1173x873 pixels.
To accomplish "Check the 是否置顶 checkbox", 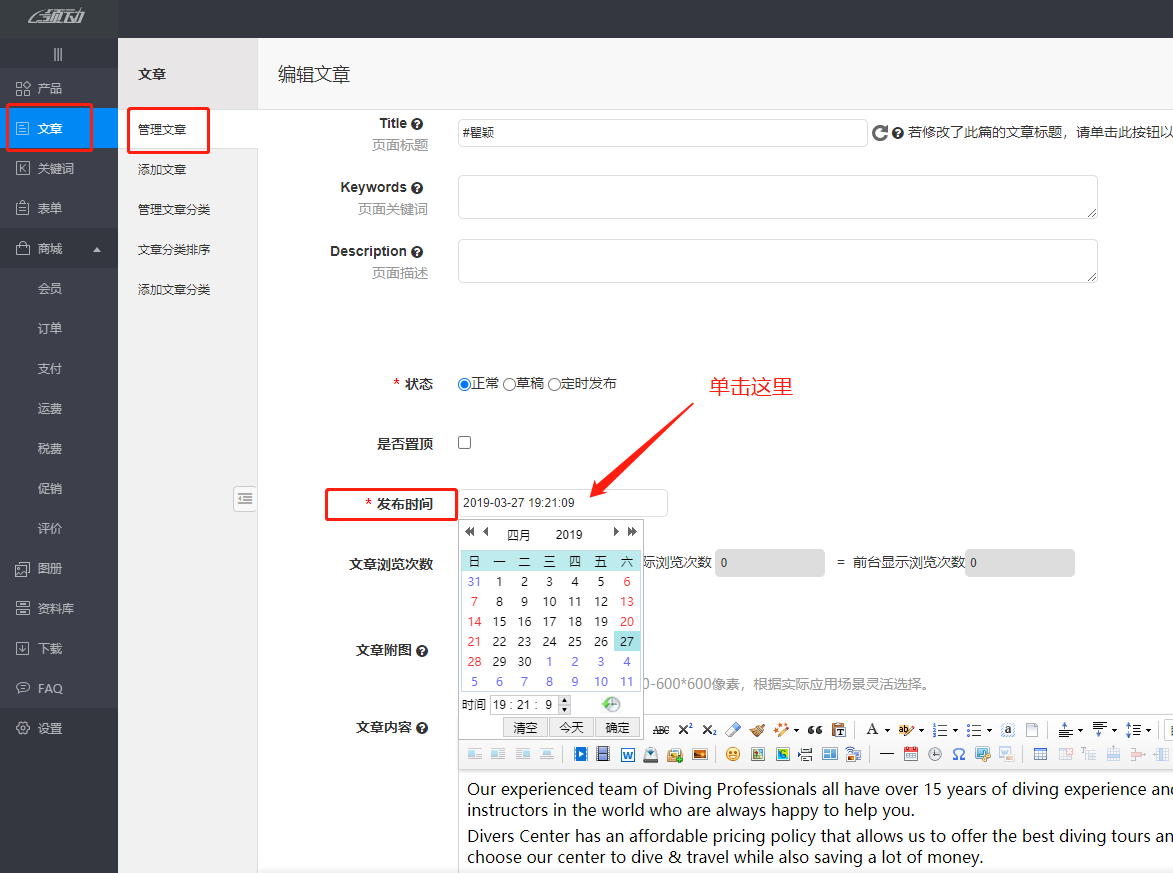I will pyautogui.click(x=464, y=443).
